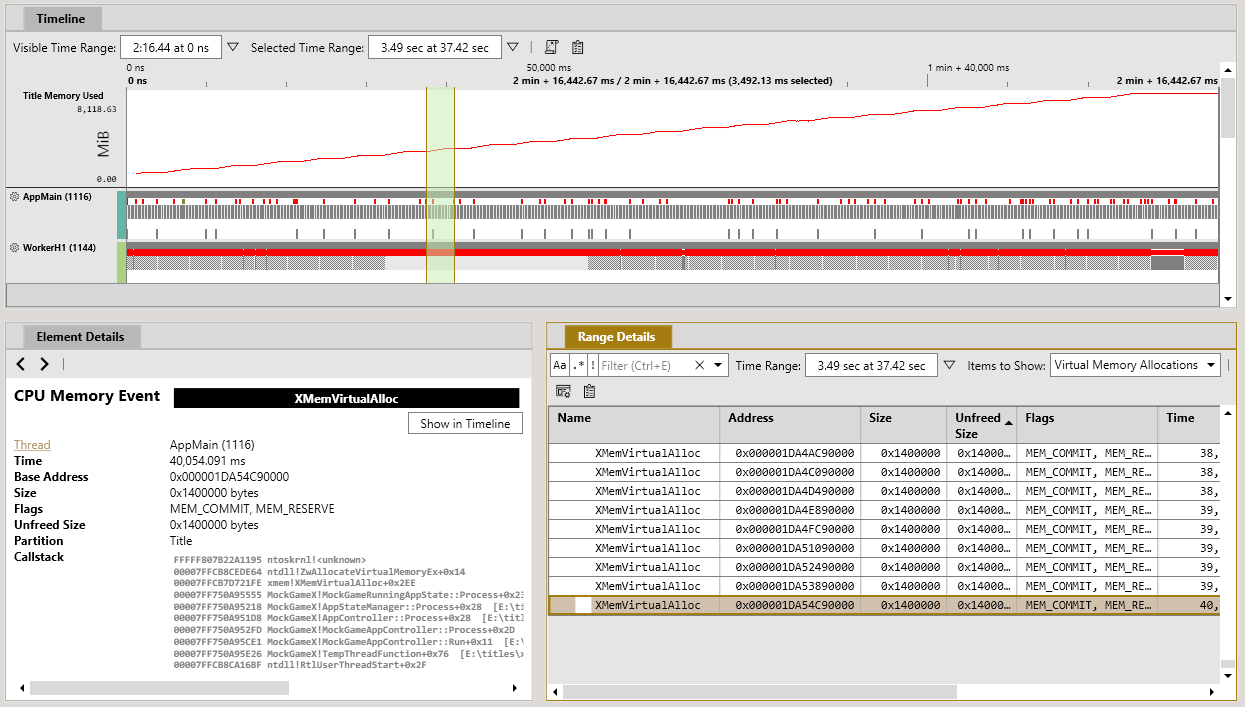The width and height of the screenshot is (1245, 707).
Task: Select the Range Details tab
Action: tap(616, 337)
